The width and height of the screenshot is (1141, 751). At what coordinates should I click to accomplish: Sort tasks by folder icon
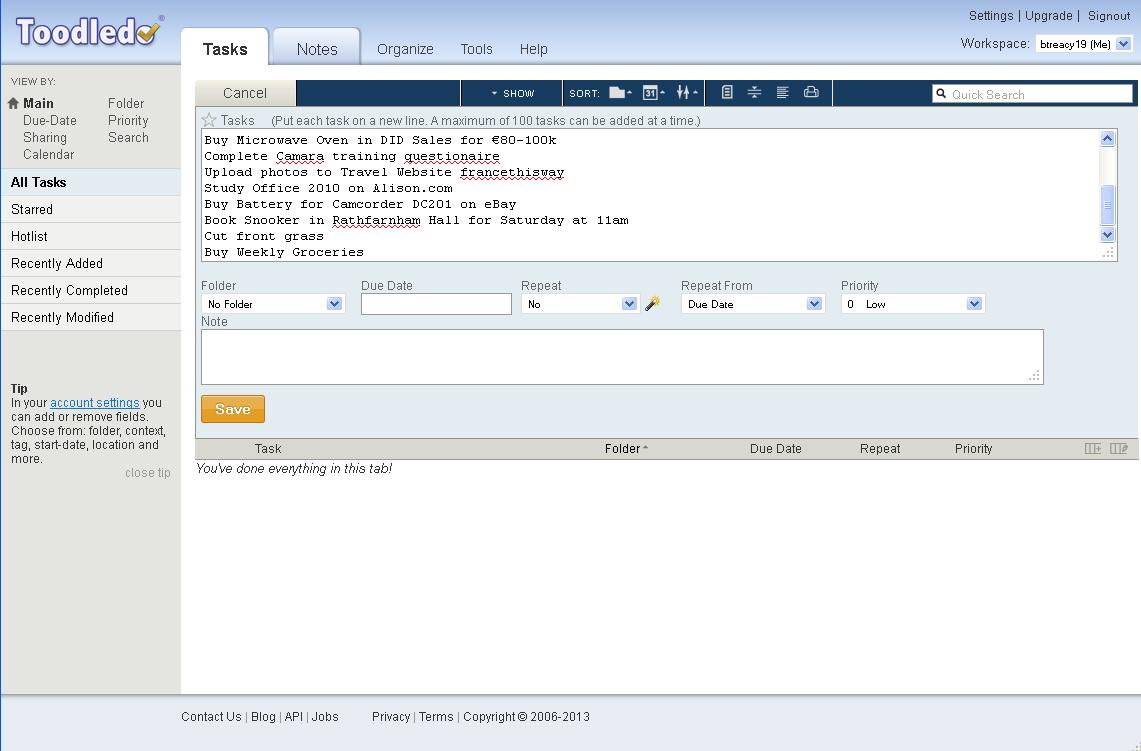[620, 92]
